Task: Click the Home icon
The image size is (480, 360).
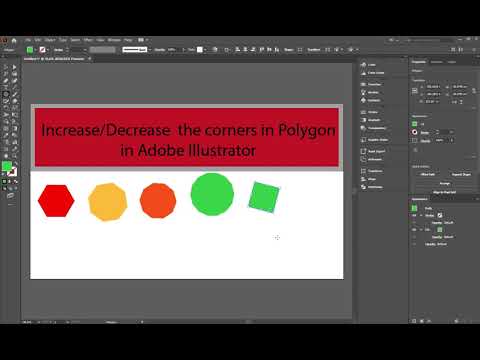Action: click(14, 40)
